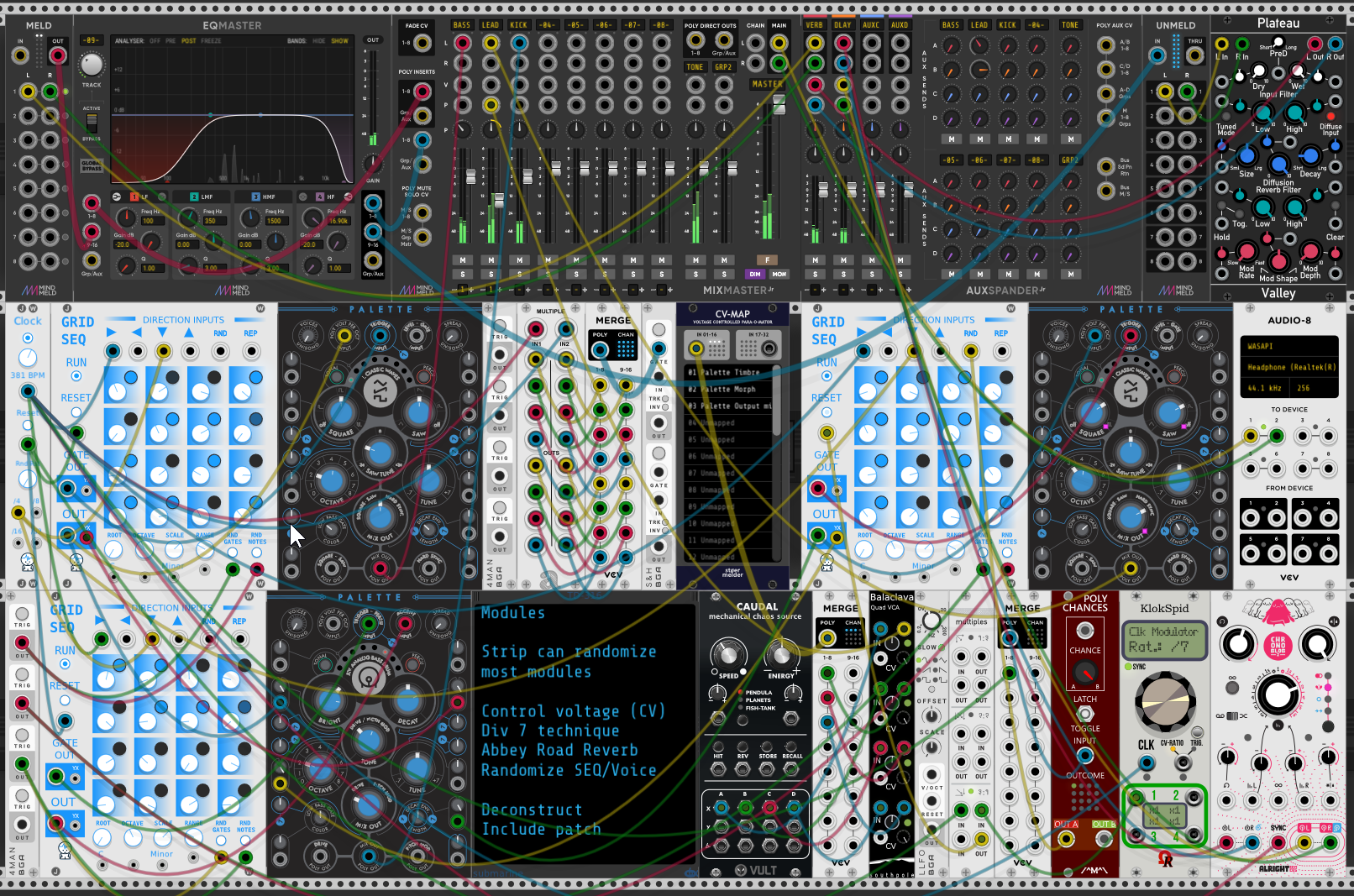Viewport: 1354px width, 896px height.
Task: Click the master fade F button on MixMaster
Action: coord(767,260)
